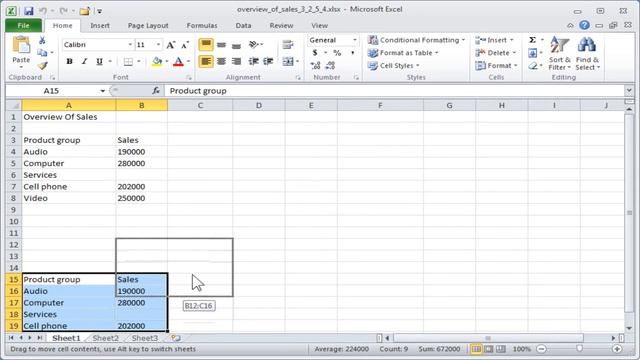The height and width of the screenshot is (360, 640).
Task: Toggle Top Align vertical alignment
Action: pos(206,44)
